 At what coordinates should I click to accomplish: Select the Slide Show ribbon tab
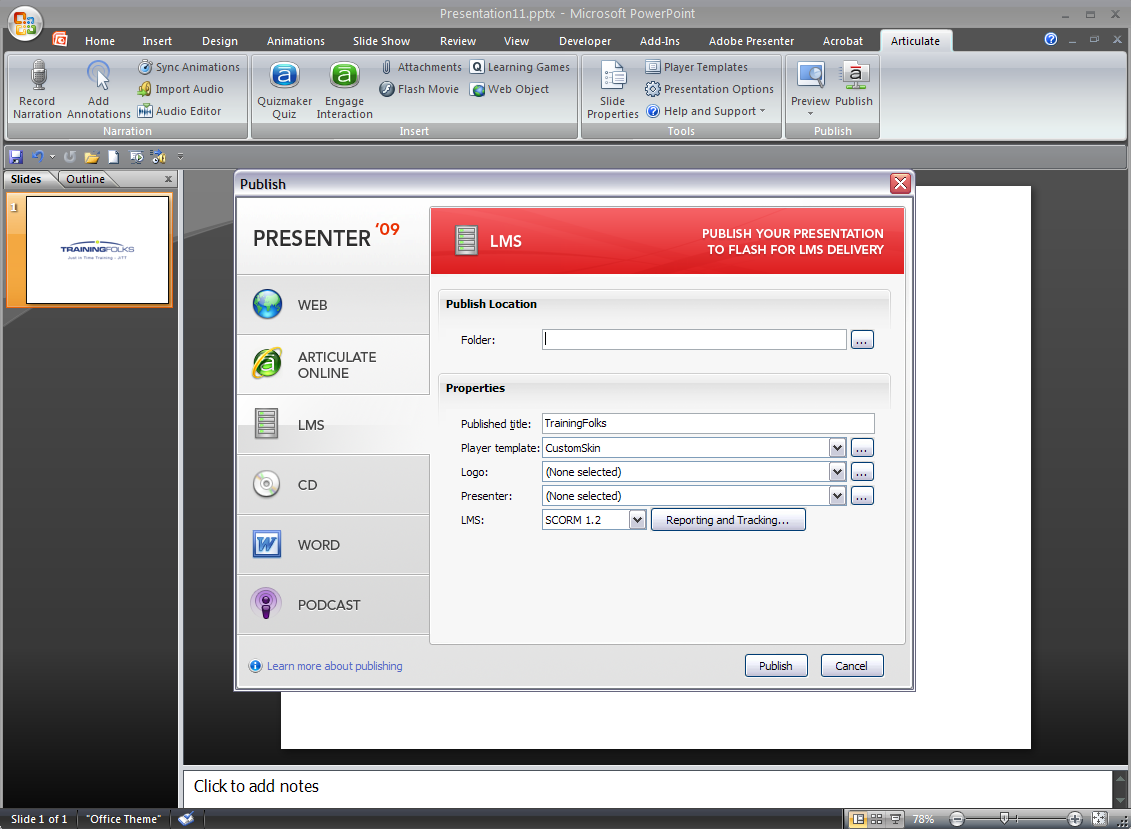point(381,41)
